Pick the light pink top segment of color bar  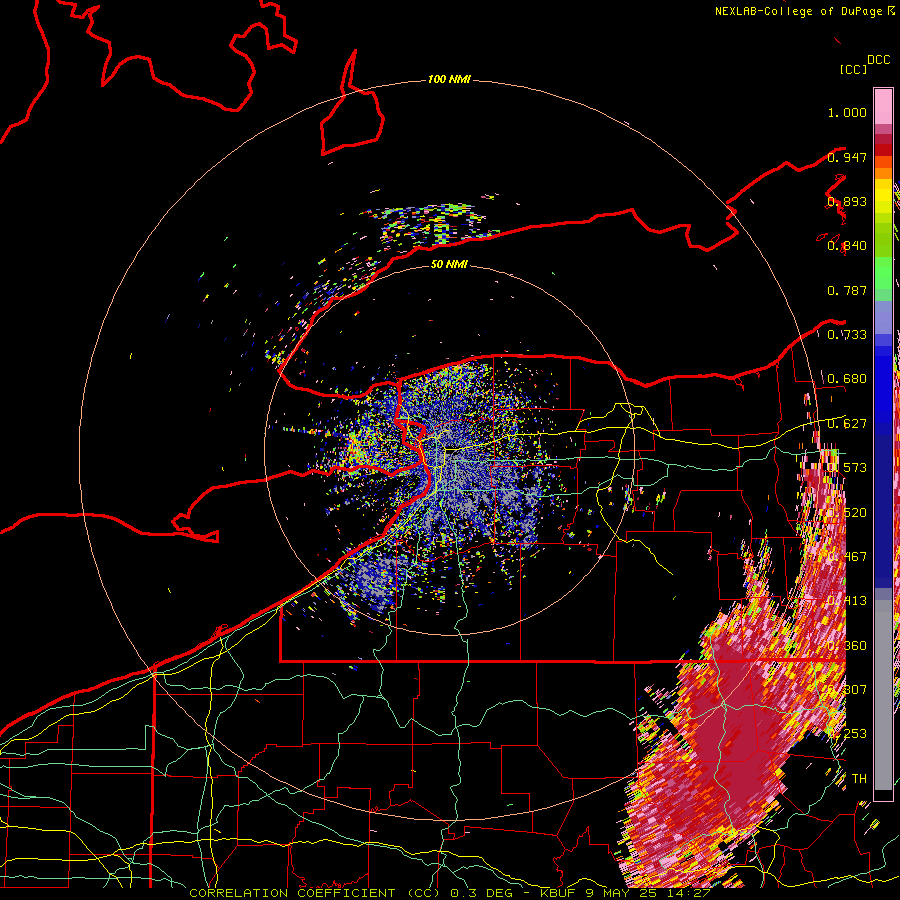[883, 106]
